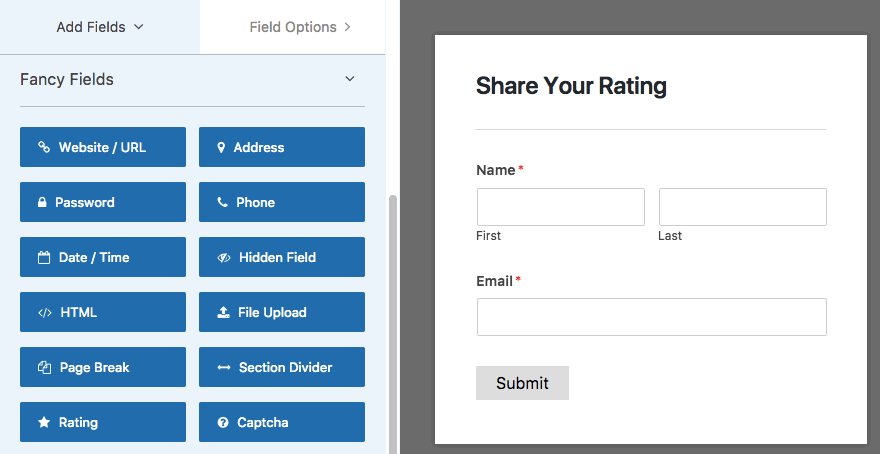Viewport: 880px width, 454px height.
Task: Add a Section Divider field
Action: [x=282, y=367]
